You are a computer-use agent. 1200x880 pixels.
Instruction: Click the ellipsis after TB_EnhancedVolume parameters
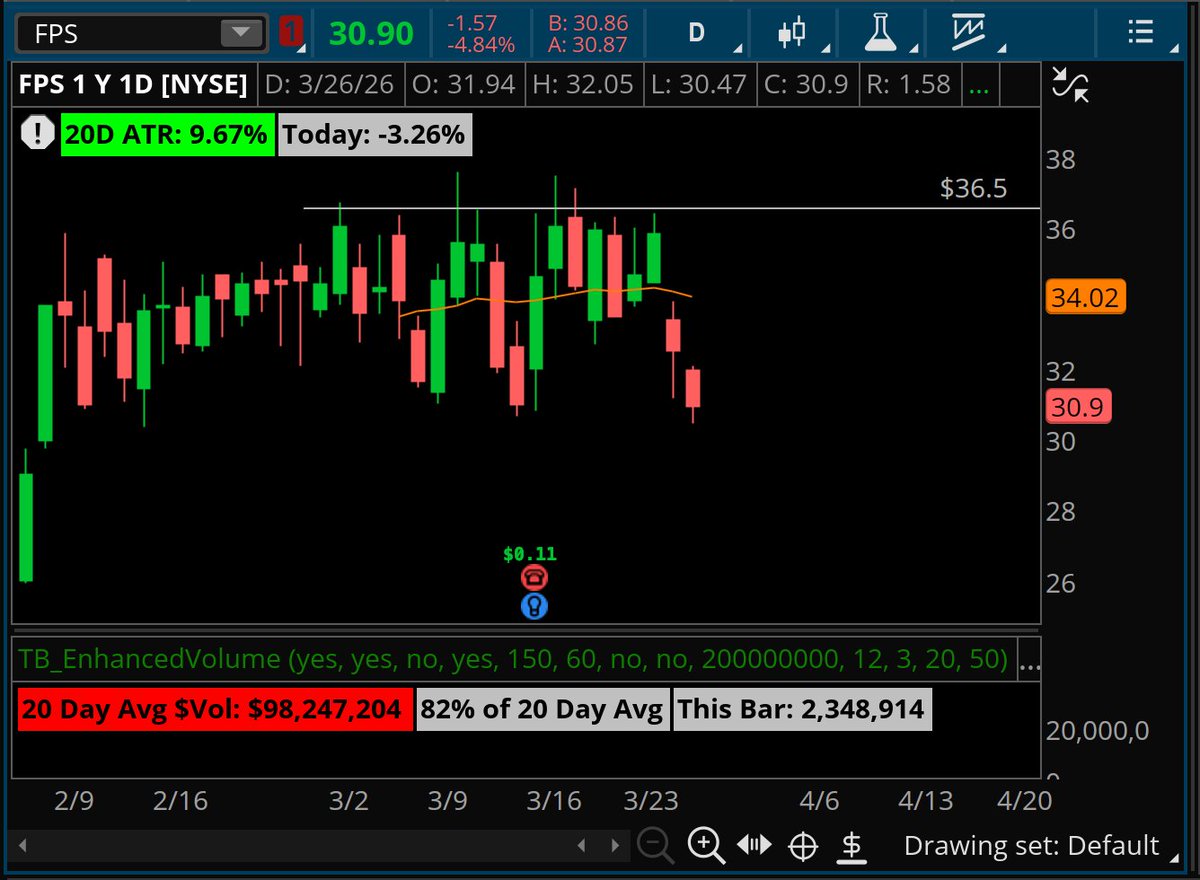coord(1028,660)
